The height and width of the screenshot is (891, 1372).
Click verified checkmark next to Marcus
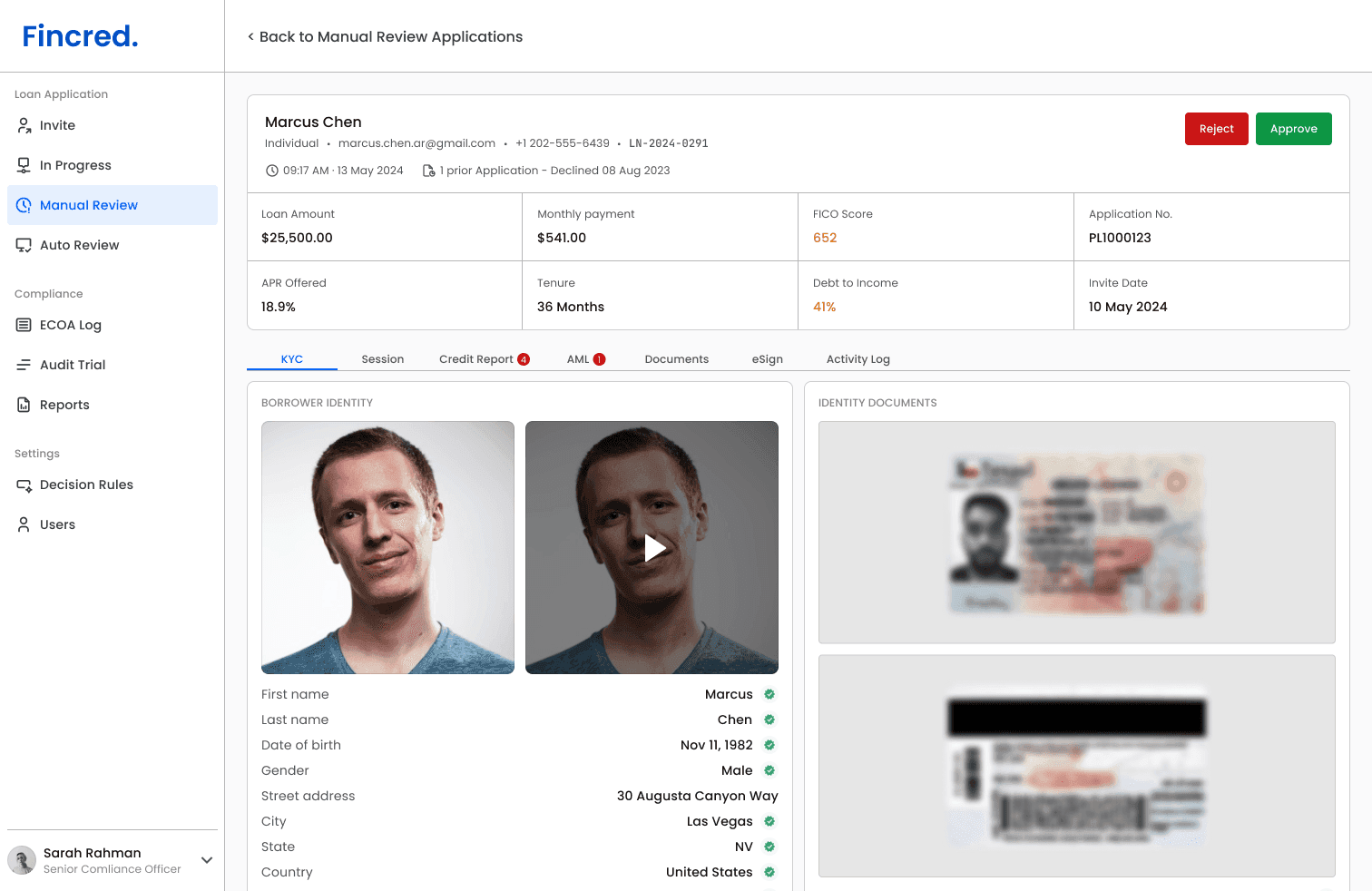click(x=769, y=694)
